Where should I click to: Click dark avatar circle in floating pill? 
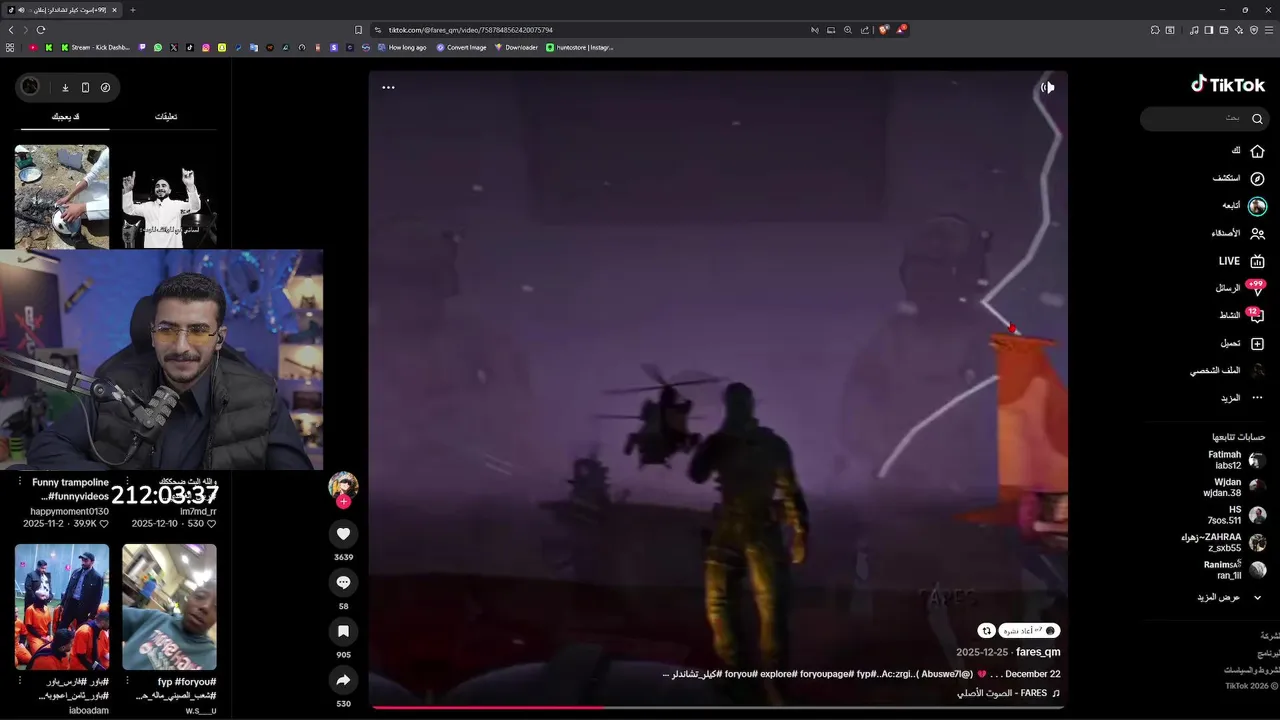30,87
